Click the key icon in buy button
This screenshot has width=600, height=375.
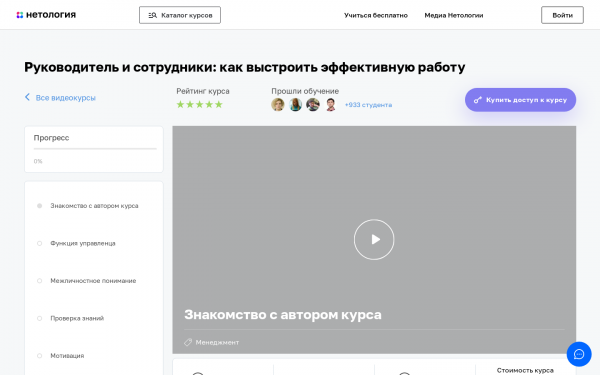(x=478, y=100)
